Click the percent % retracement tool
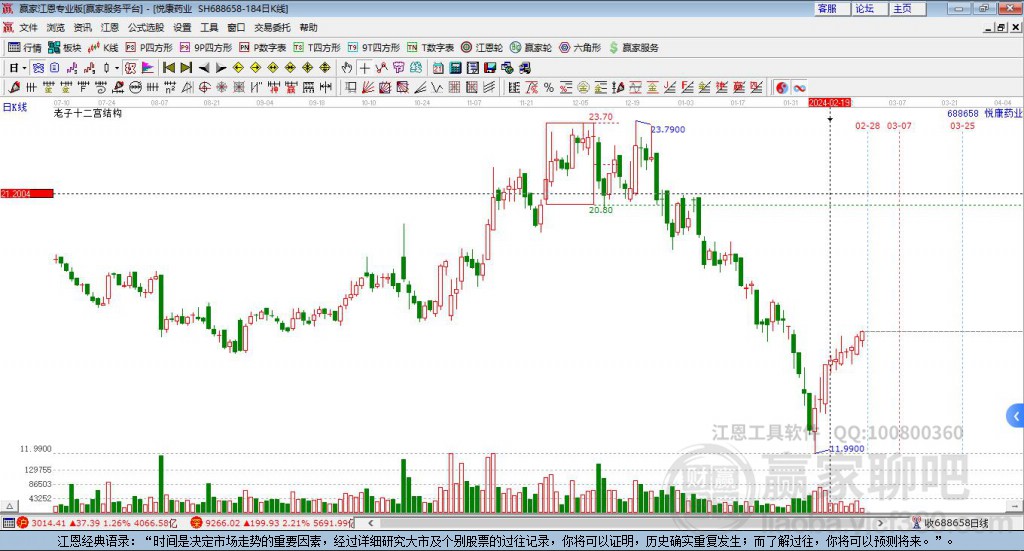The image size is (1024, 551). point(549,87)
